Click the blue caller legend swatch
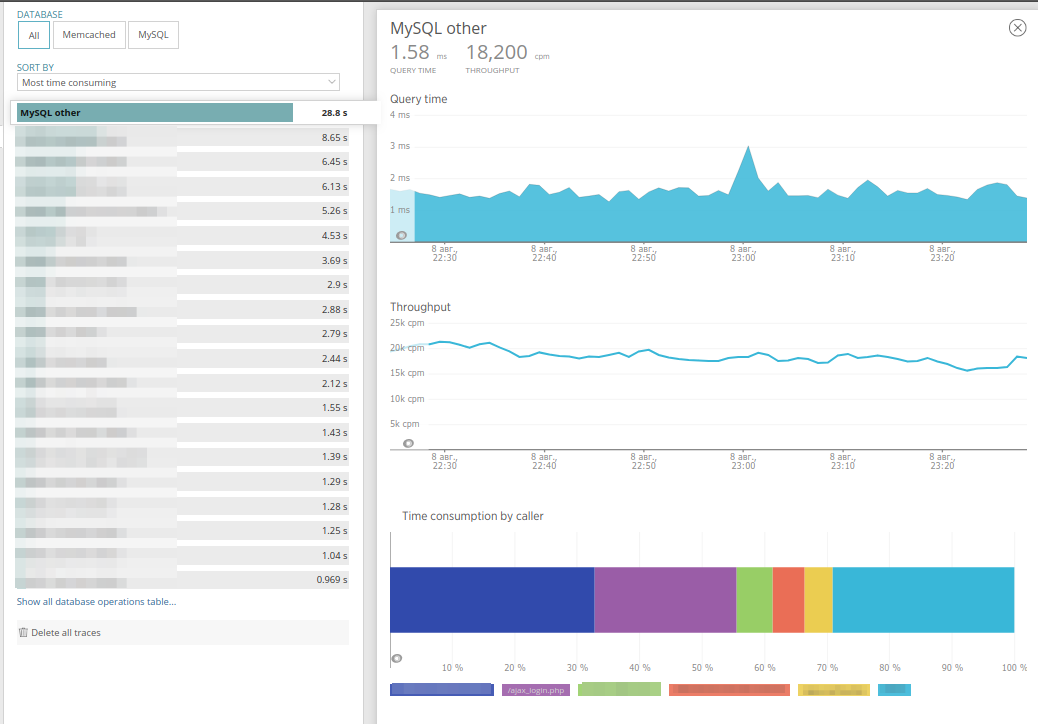The width and height of the screenshot is (1038, 724). tap(441, 689)
